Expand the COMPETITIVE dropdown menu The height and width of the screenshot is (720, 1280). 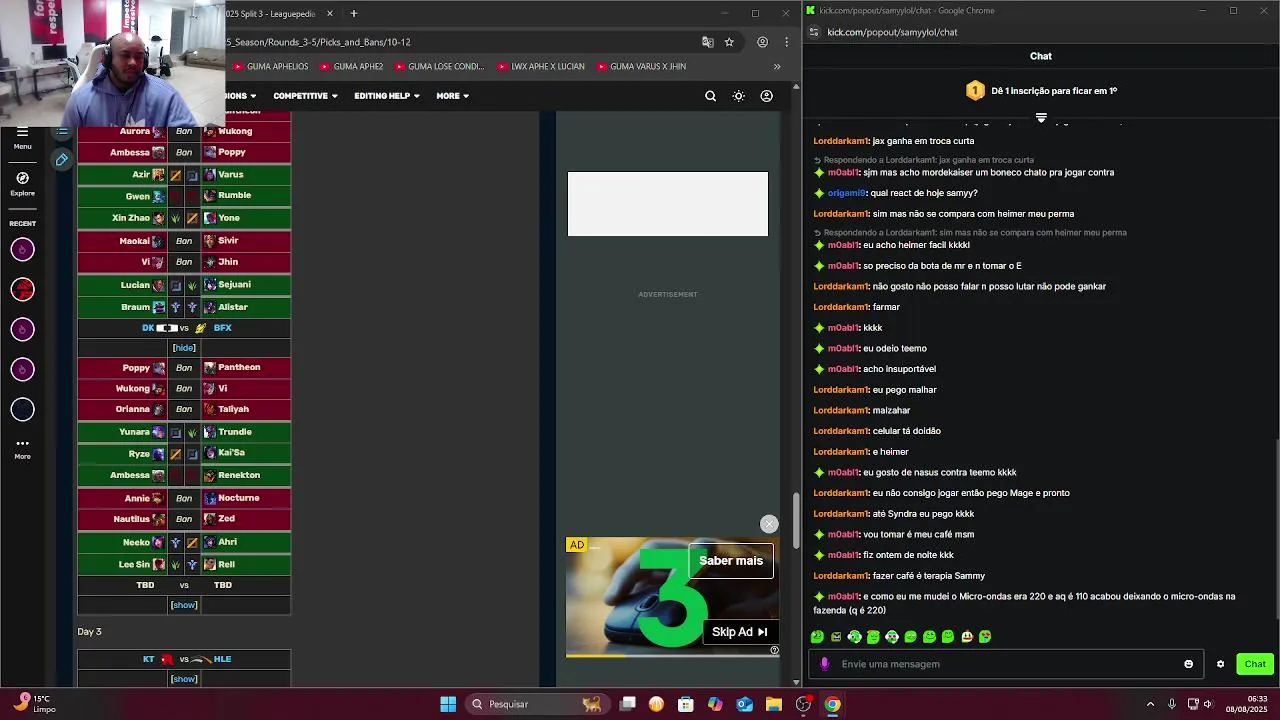(305, 96)
